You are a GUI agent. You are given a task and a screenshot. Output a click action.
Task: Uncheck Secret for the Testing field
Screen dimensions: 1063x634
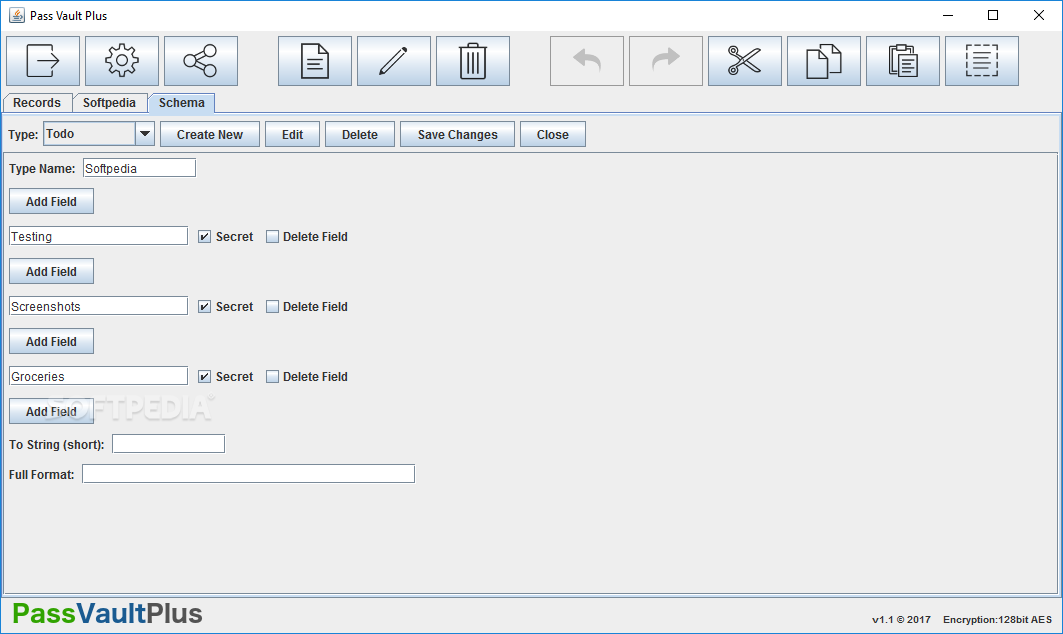(x=204, y=237)
